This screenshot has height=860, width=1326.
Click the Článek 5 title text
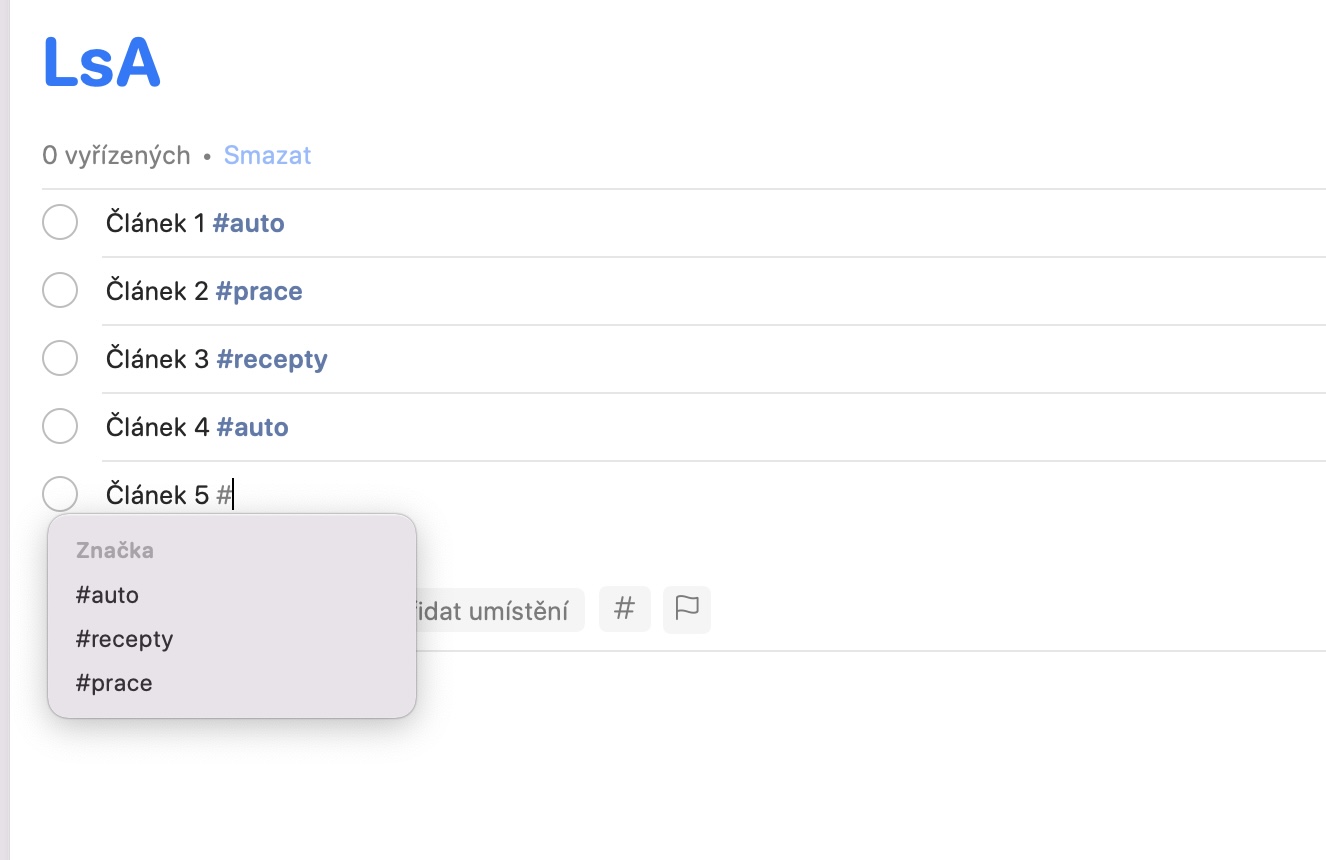tap(156, 495)
